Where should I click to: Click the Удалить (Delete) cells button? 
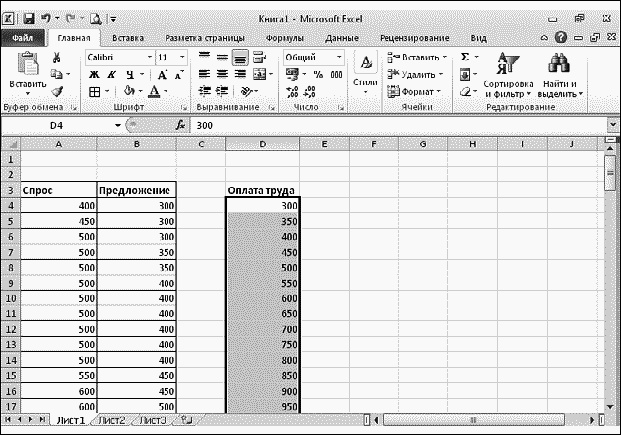415,75
